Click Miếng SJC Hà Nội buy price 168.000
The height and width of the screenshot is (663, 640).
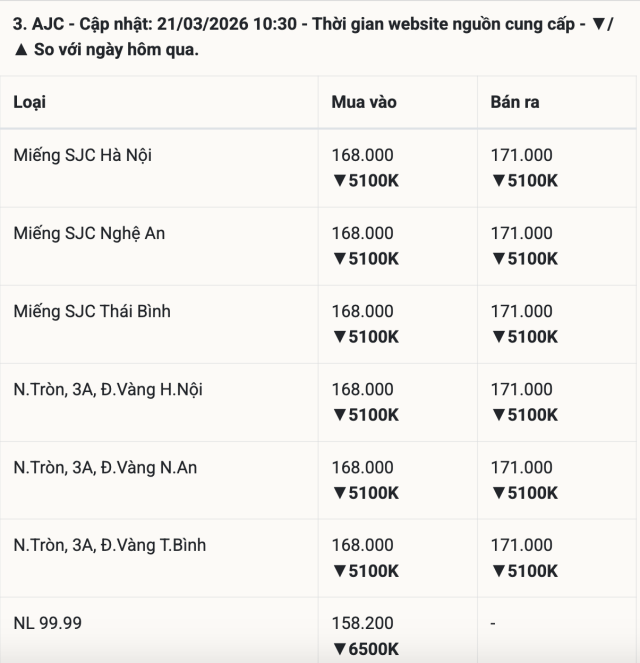pos(362,155)
